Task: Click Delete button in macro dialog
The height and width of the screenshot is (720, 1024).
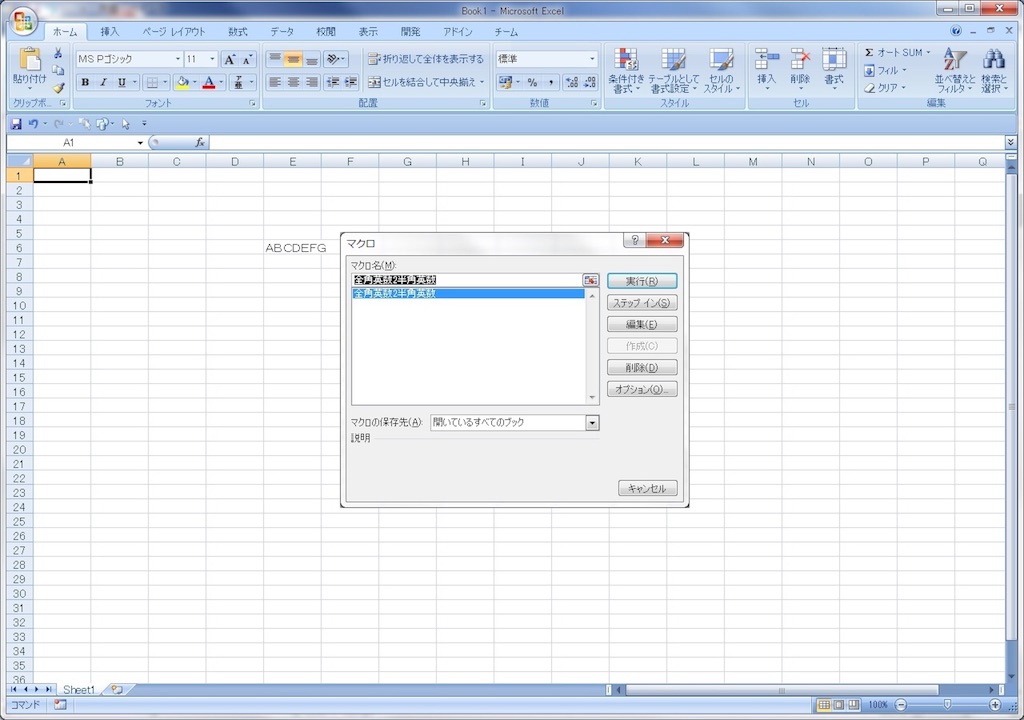Action: (x=642, y=367)
